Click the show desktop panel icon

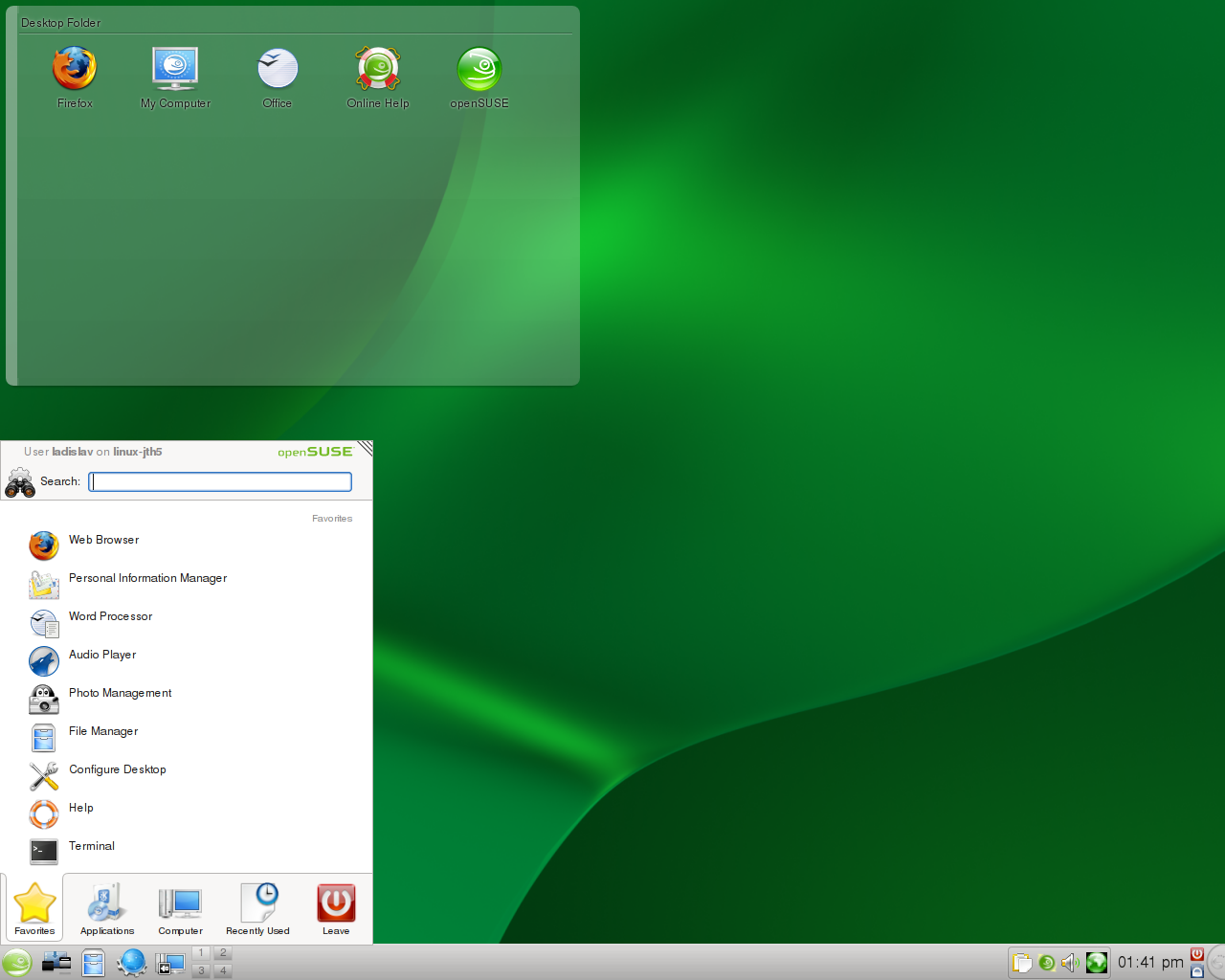(x=56, y=963)
